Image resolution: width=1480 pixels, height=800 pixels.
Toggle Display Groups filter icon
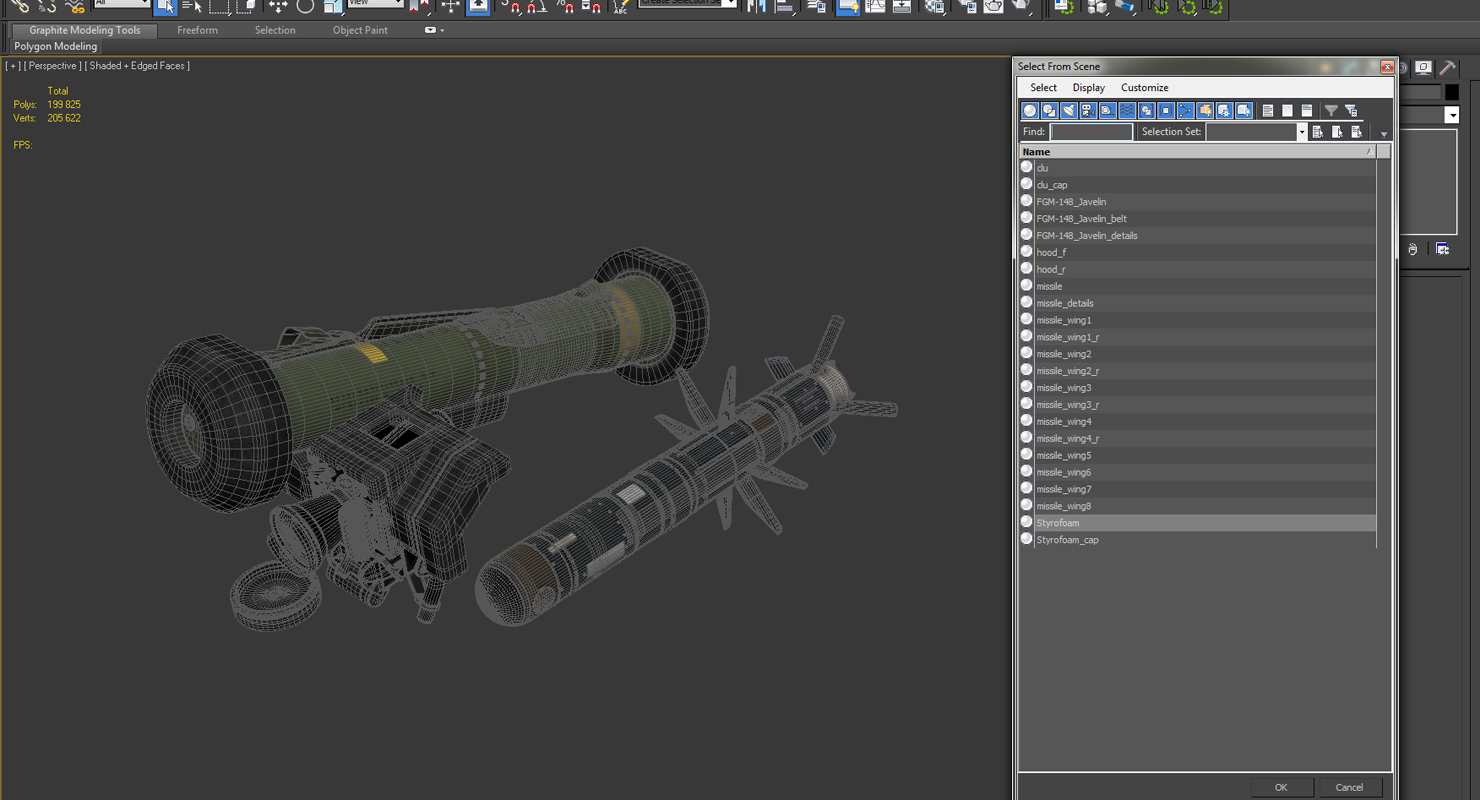(1147, 110)
